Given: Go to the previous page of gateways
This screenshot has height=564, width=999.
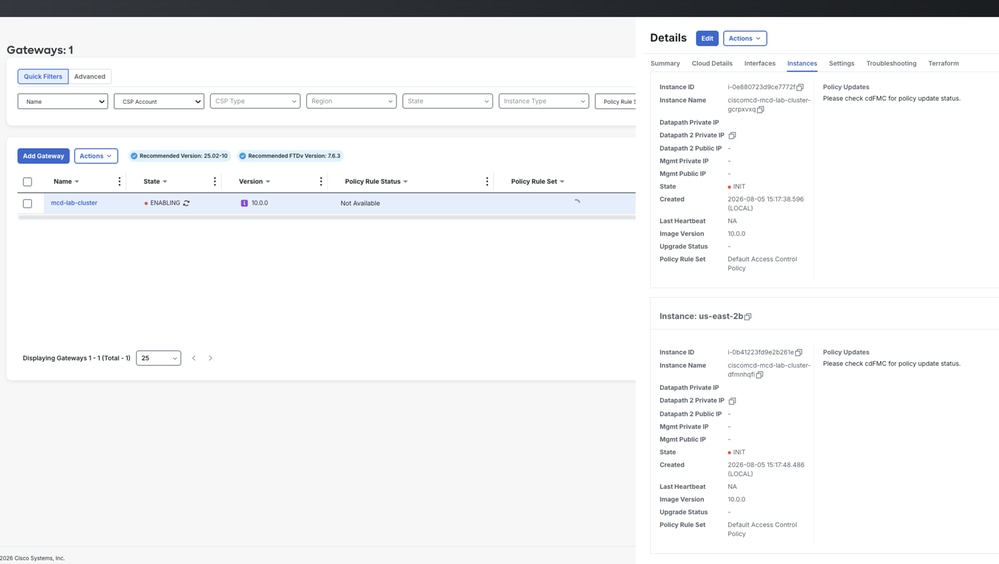Looking at the screenshot, I should pyautogui.click(x=194, y=358).
